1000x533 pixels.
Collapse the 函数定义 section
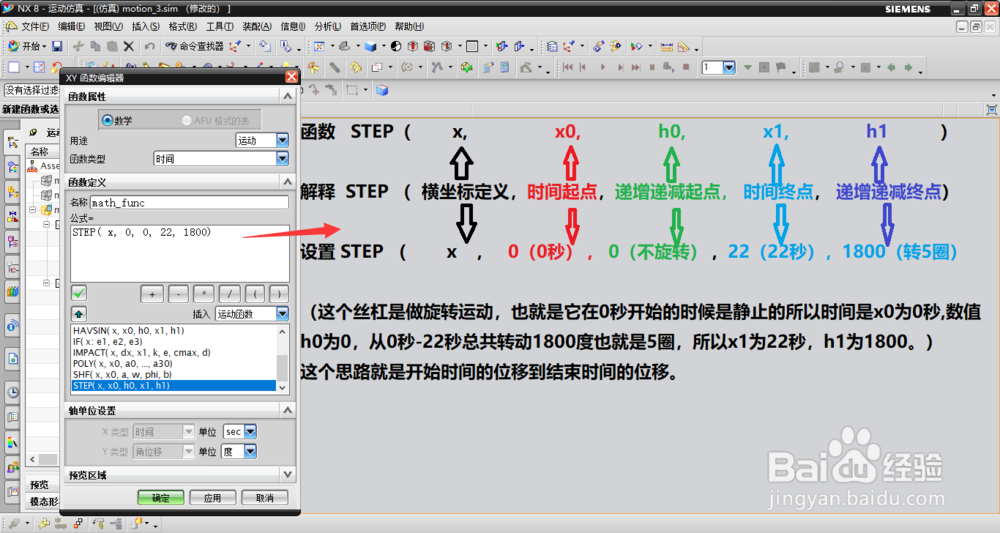288,182
